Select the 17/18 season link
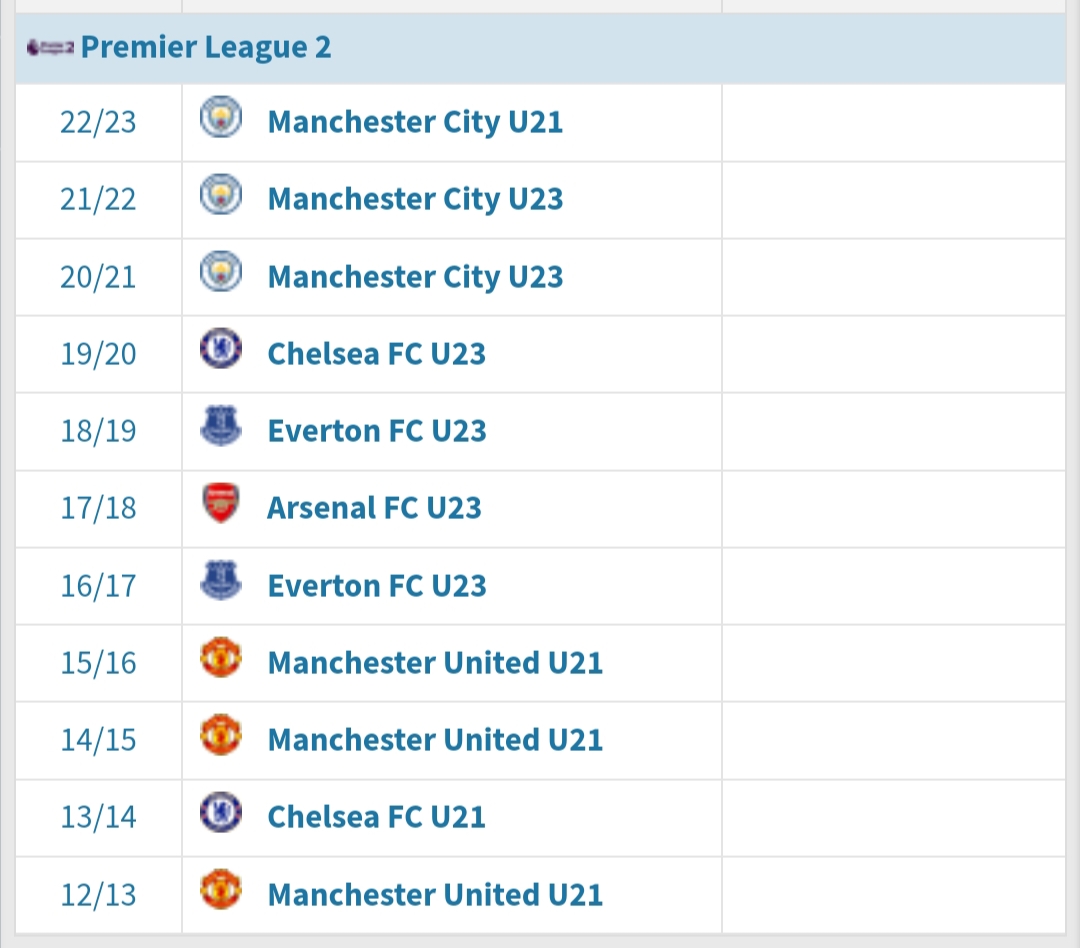 [98, 508]
